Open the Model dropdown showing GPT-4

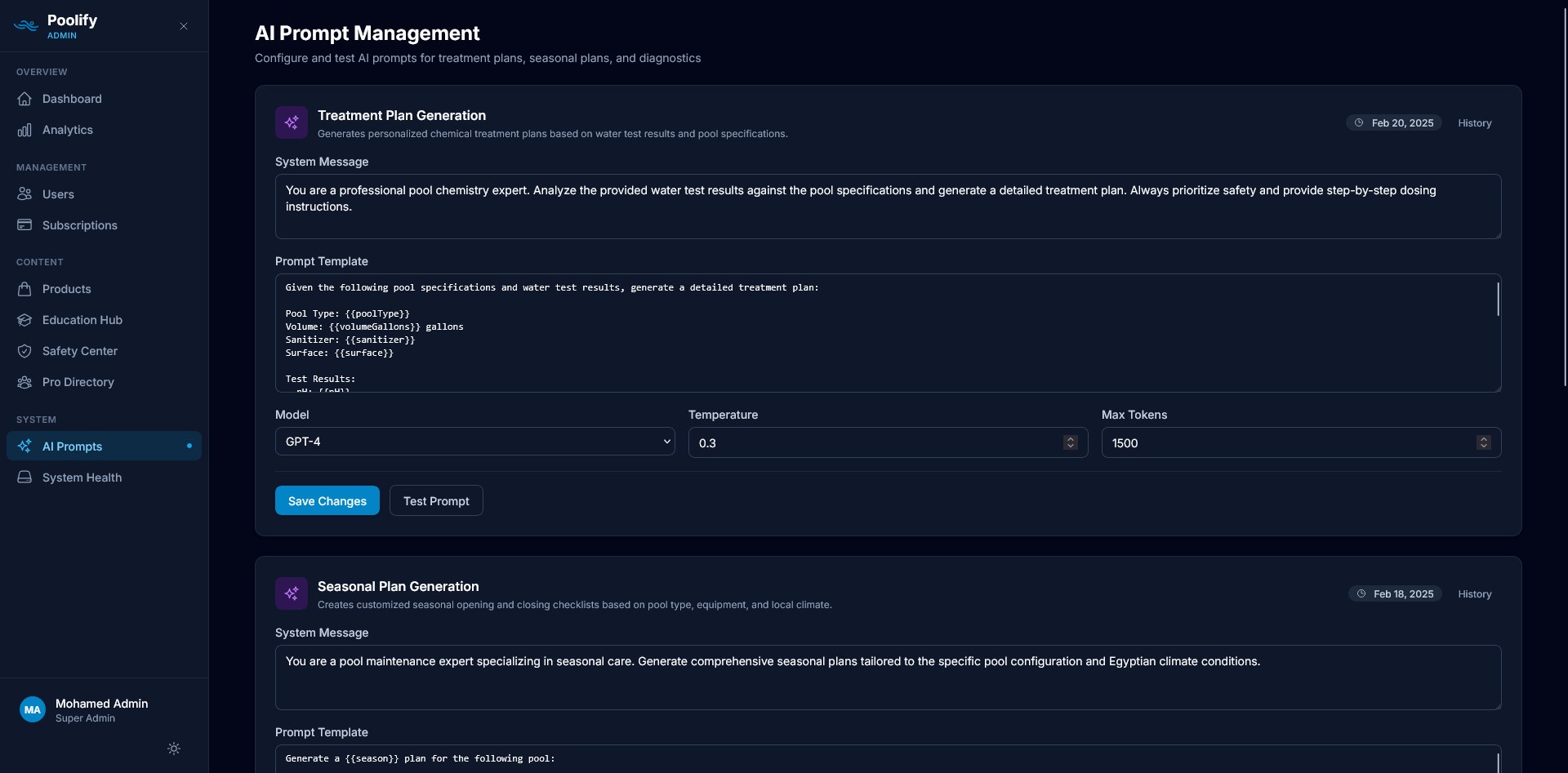pyautogui.click(x=475, y=442)
